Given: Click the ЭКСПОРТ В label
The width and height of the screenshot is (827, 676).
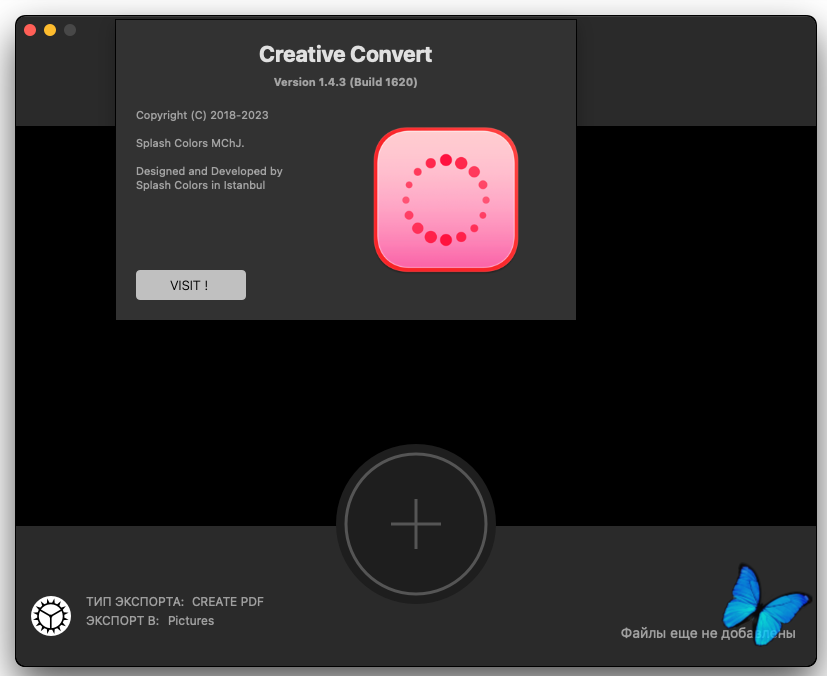Looking at the screenshot, I should point(122,621).
